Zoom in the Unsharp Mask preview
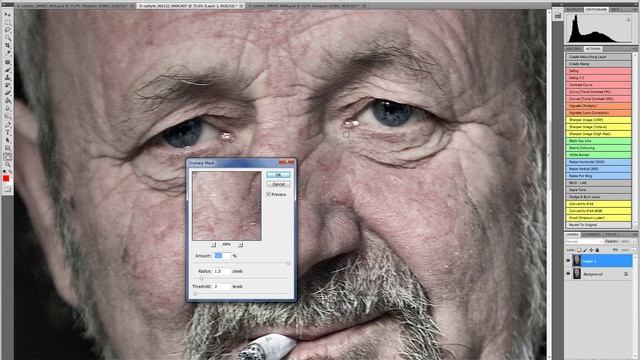640x360 pixels. tap(240, 244)
